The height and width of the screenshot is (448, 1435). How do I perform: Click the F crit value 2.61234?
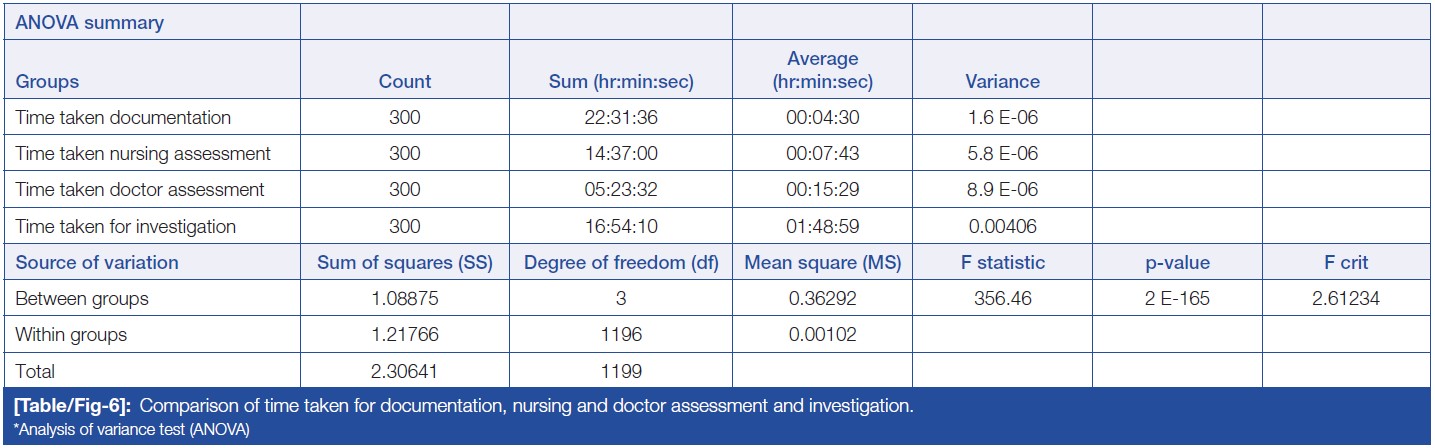coord(1346,299)
